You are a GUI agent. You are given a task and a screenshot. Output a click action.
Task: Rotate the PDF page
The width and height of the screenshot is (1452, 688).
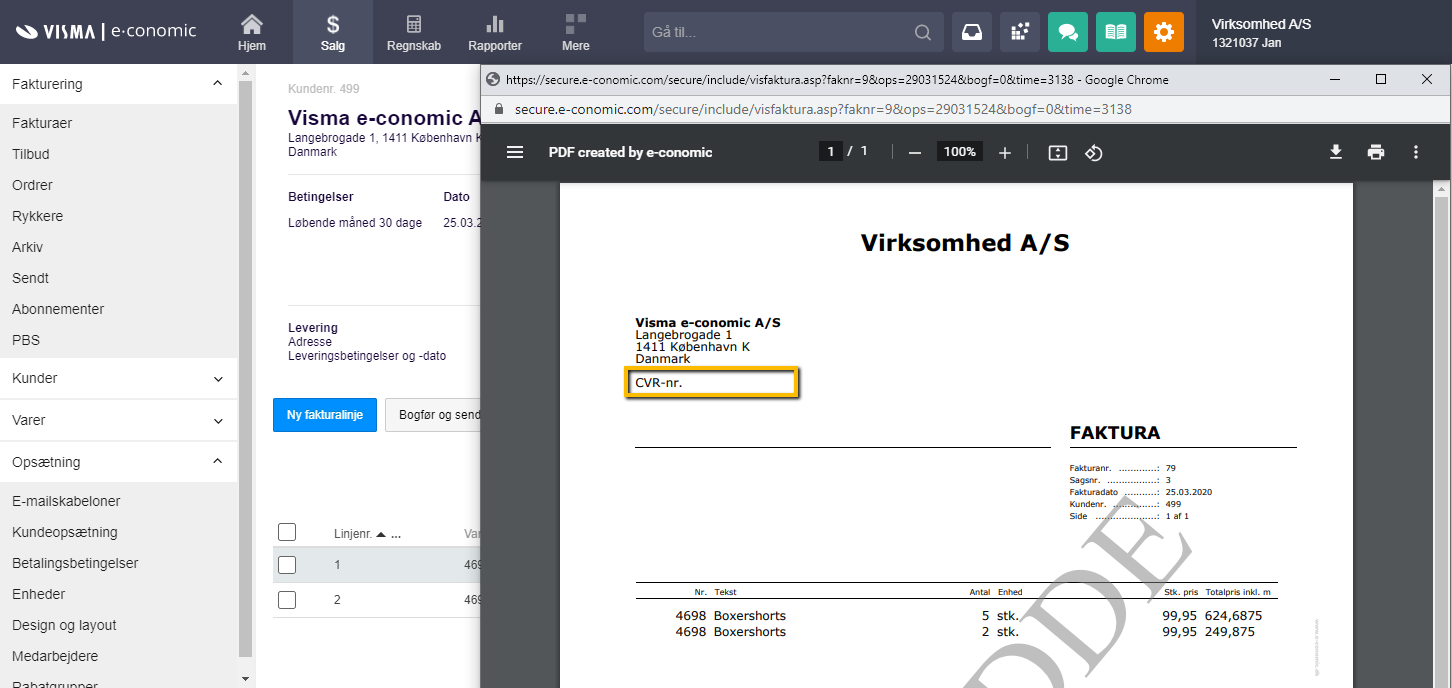[1093, 152]
